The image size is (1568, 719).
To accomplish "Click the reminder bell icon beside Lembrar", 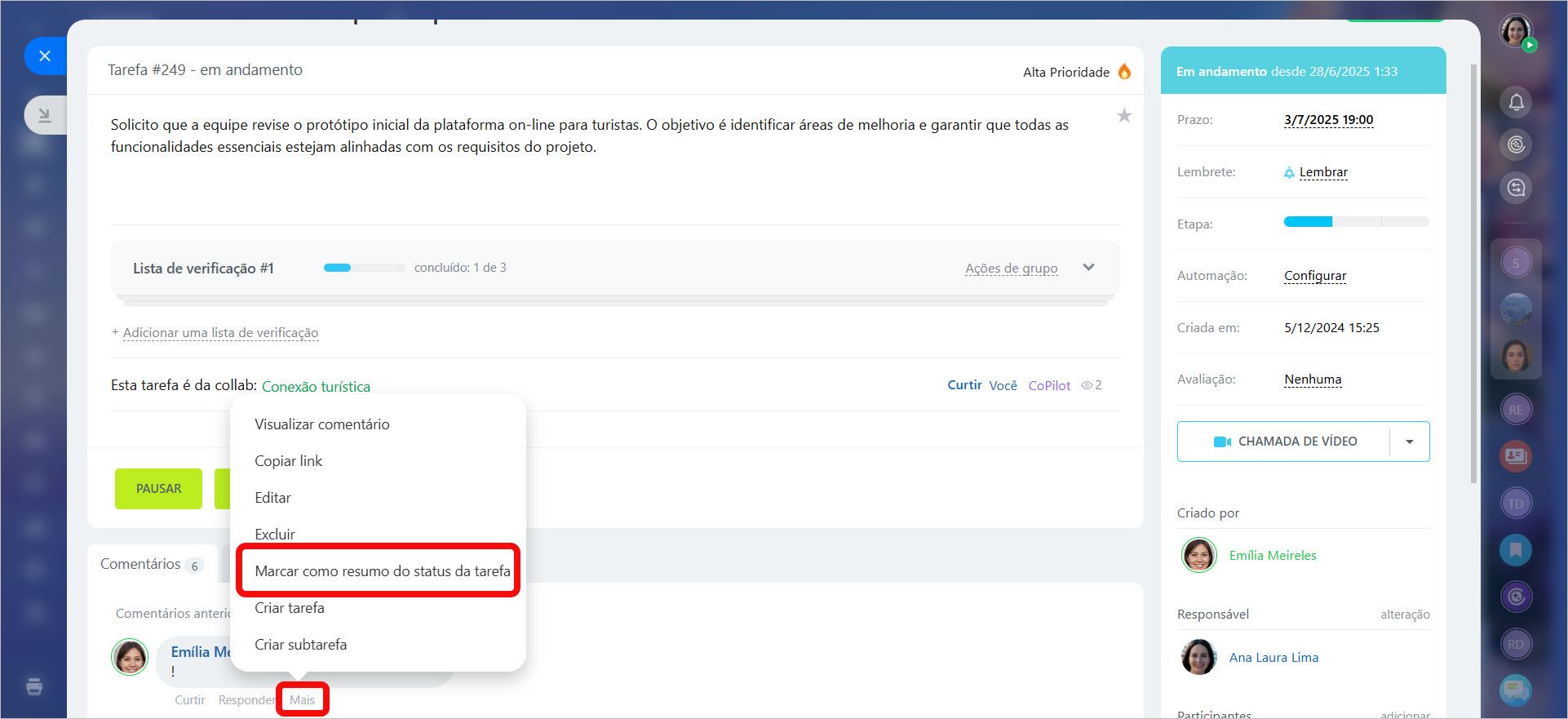I will (1289, 173).
